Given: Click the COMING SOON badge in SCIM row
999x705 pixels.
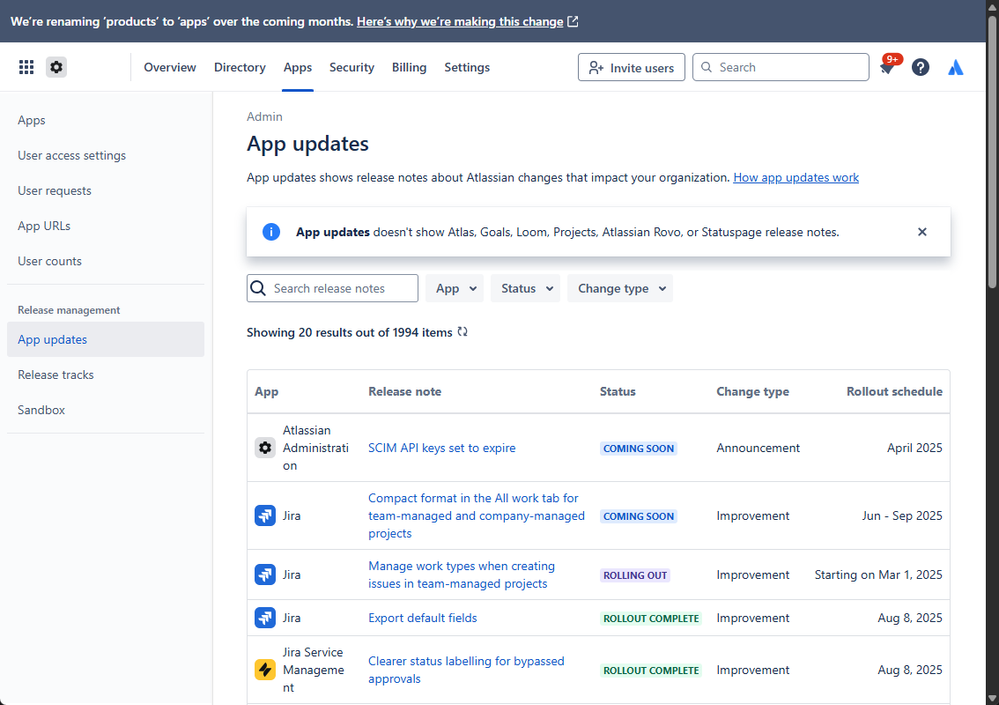Looking at the screenshot, I should coord(638,448).
